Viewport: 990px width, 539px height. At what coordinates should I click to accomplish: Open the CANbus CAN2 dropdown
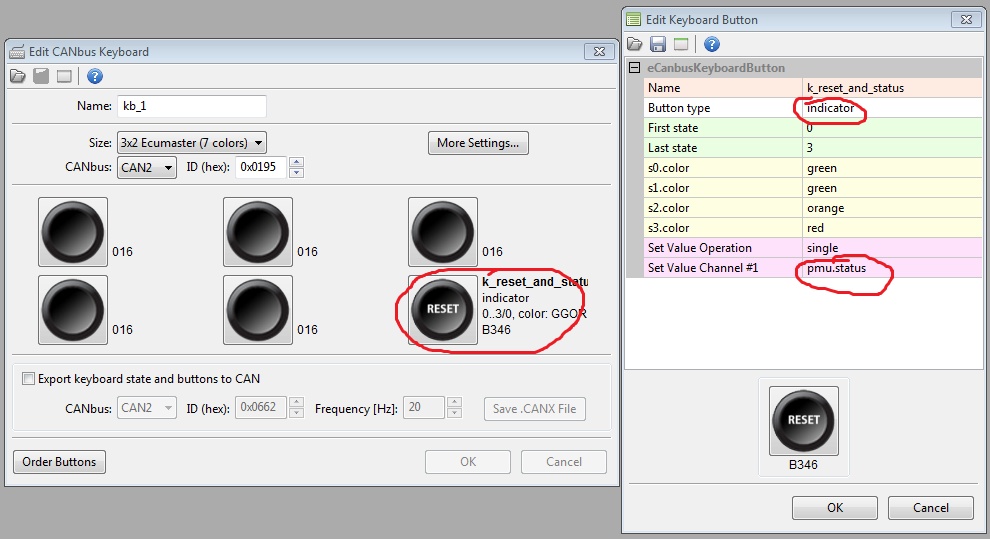(147, 167)
